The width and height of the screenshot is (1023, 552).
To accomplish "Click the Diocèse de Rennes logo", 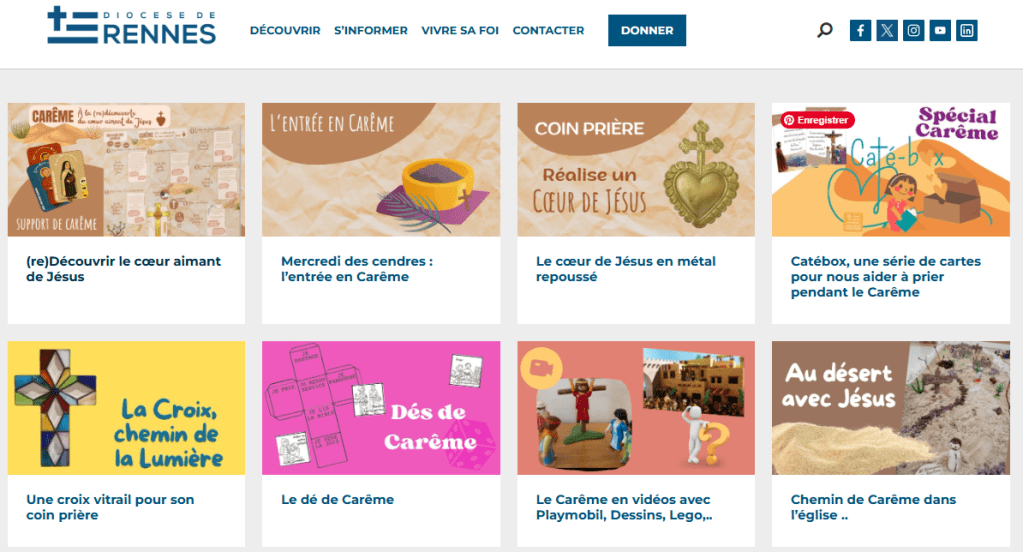I will (x=131, y=26).
